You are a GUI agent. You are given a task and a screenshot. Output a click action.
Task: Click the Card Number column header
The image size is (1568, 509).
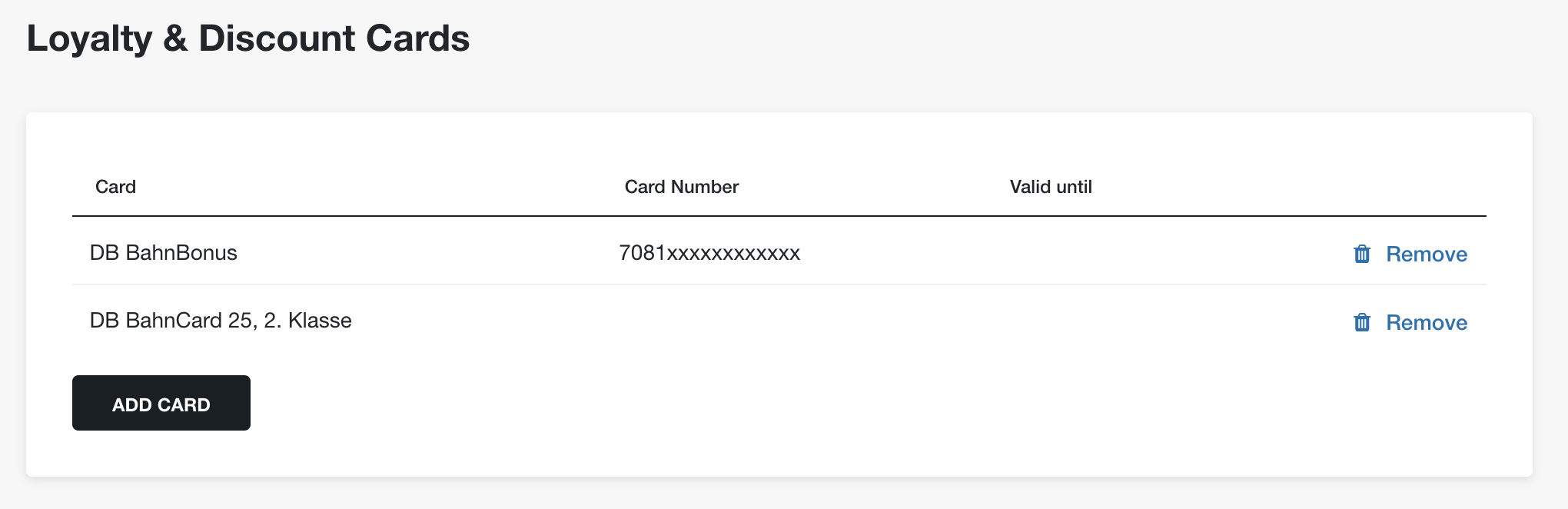click(681, 187)
